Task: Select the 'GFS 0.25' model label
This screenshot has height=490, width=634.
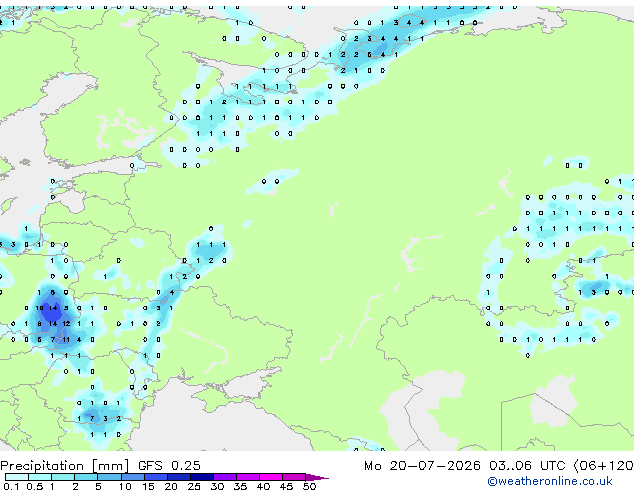Action: 169,466
